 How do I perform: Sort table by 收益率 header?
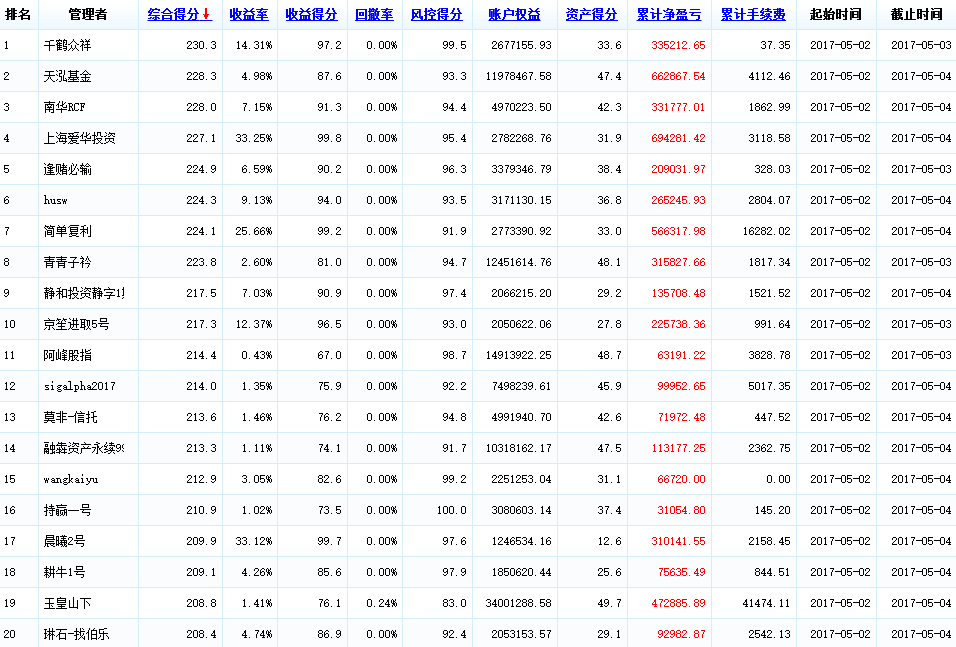tap(249, 14)
